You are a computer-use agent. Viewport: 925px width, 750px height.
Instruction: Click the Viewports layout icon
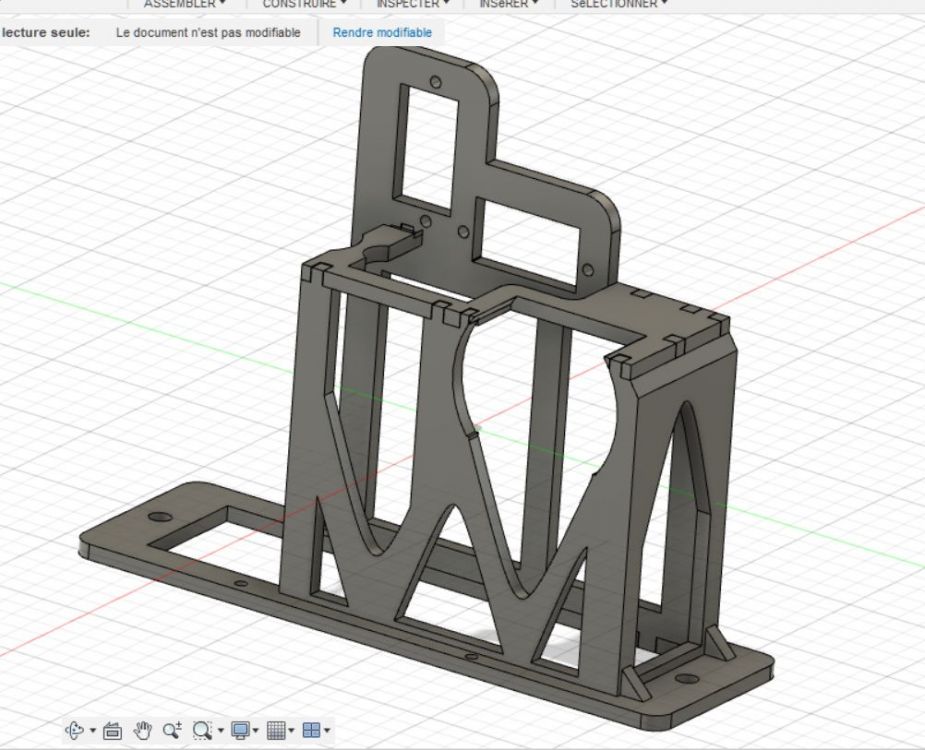click(311, 731)
